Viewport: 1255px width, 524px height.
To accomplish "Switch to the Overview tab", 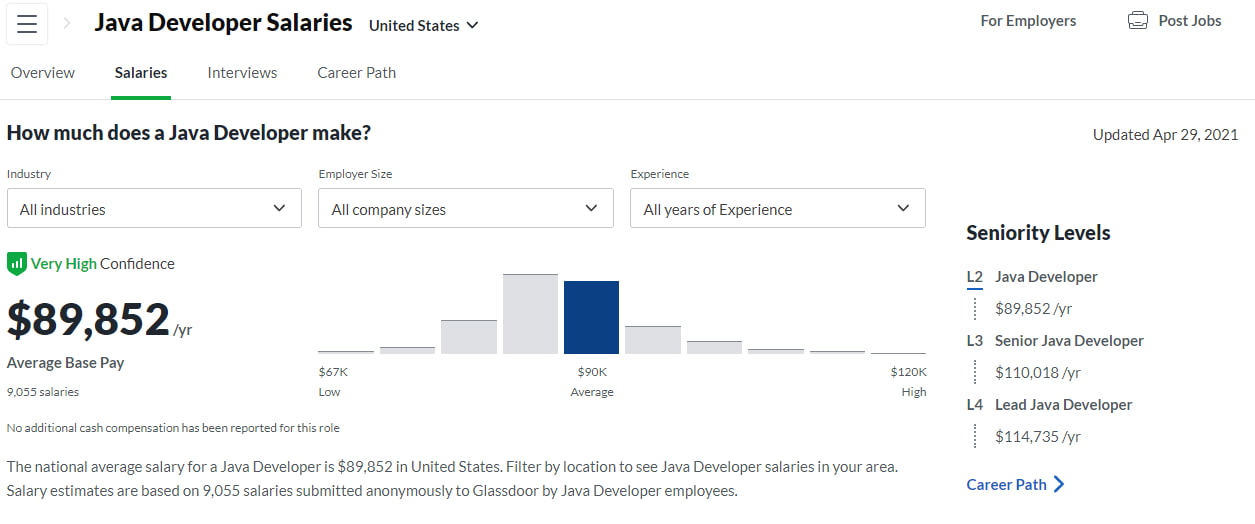I will [43, 73].
